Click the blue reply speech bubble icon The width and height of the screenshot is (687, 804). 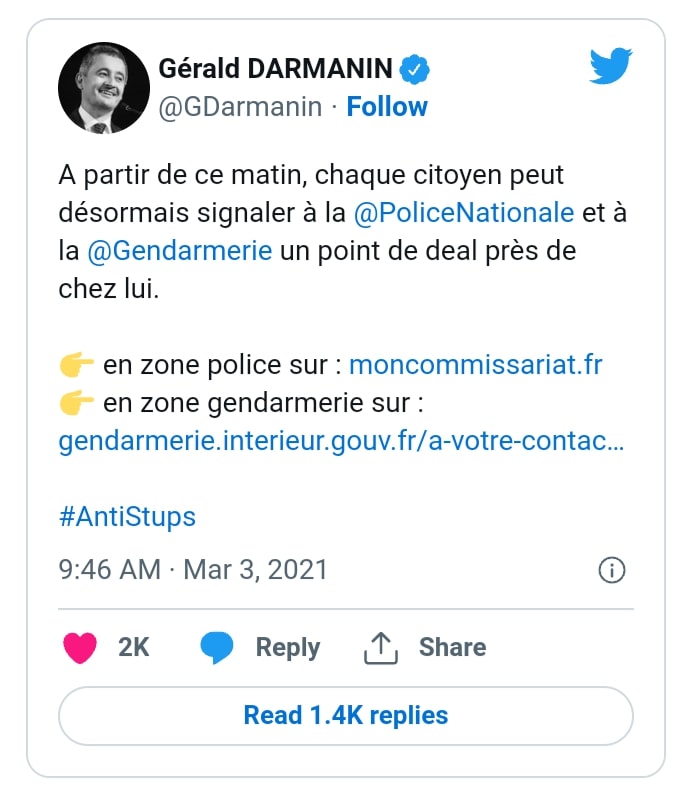tap(216, 647)
